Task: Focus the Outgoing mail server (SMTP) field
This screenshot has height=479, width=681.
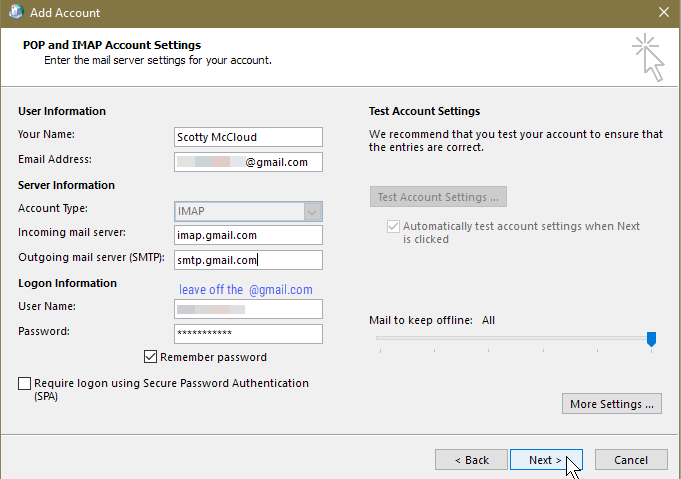Action: pos(248,260)
